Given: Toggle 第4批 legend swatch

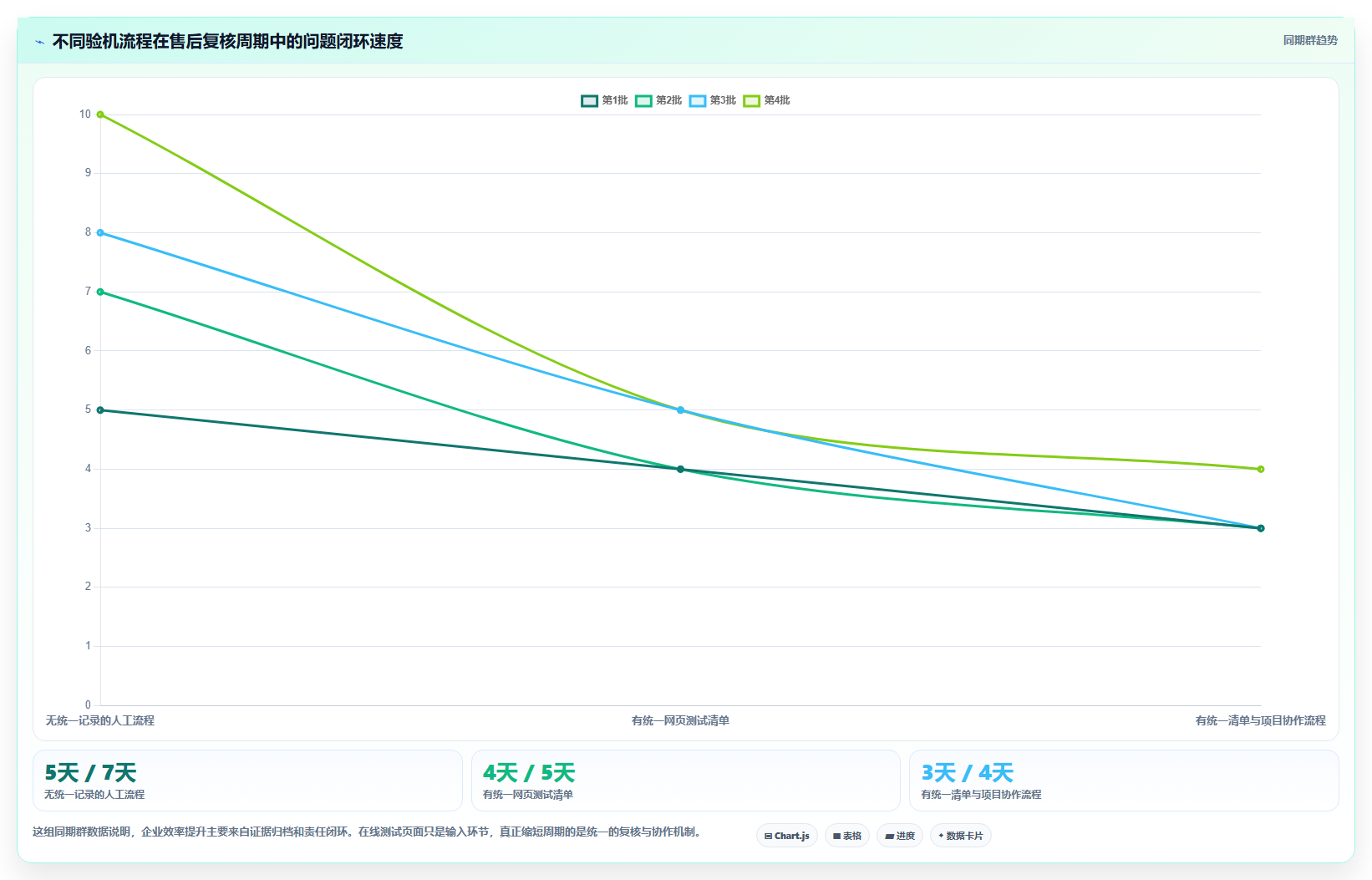Looking at the screenshot, I should point(752,100).
